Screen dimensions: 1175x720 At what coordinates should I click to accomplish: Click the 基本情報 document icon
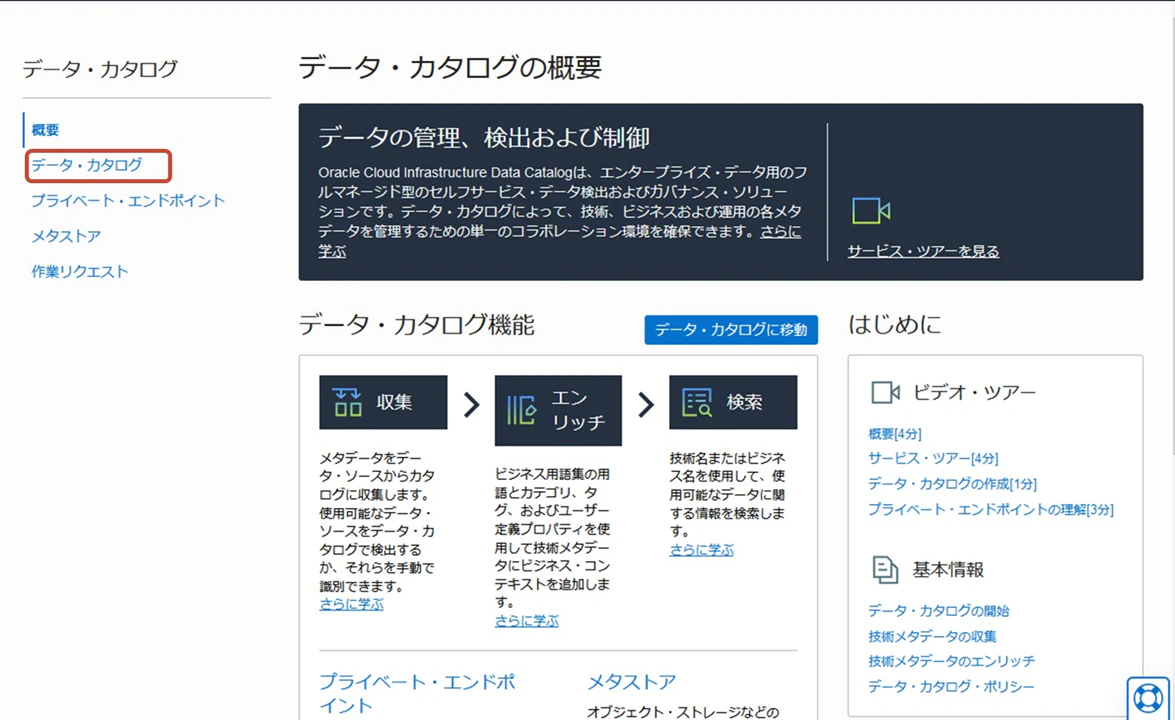[x=885, y=570]
